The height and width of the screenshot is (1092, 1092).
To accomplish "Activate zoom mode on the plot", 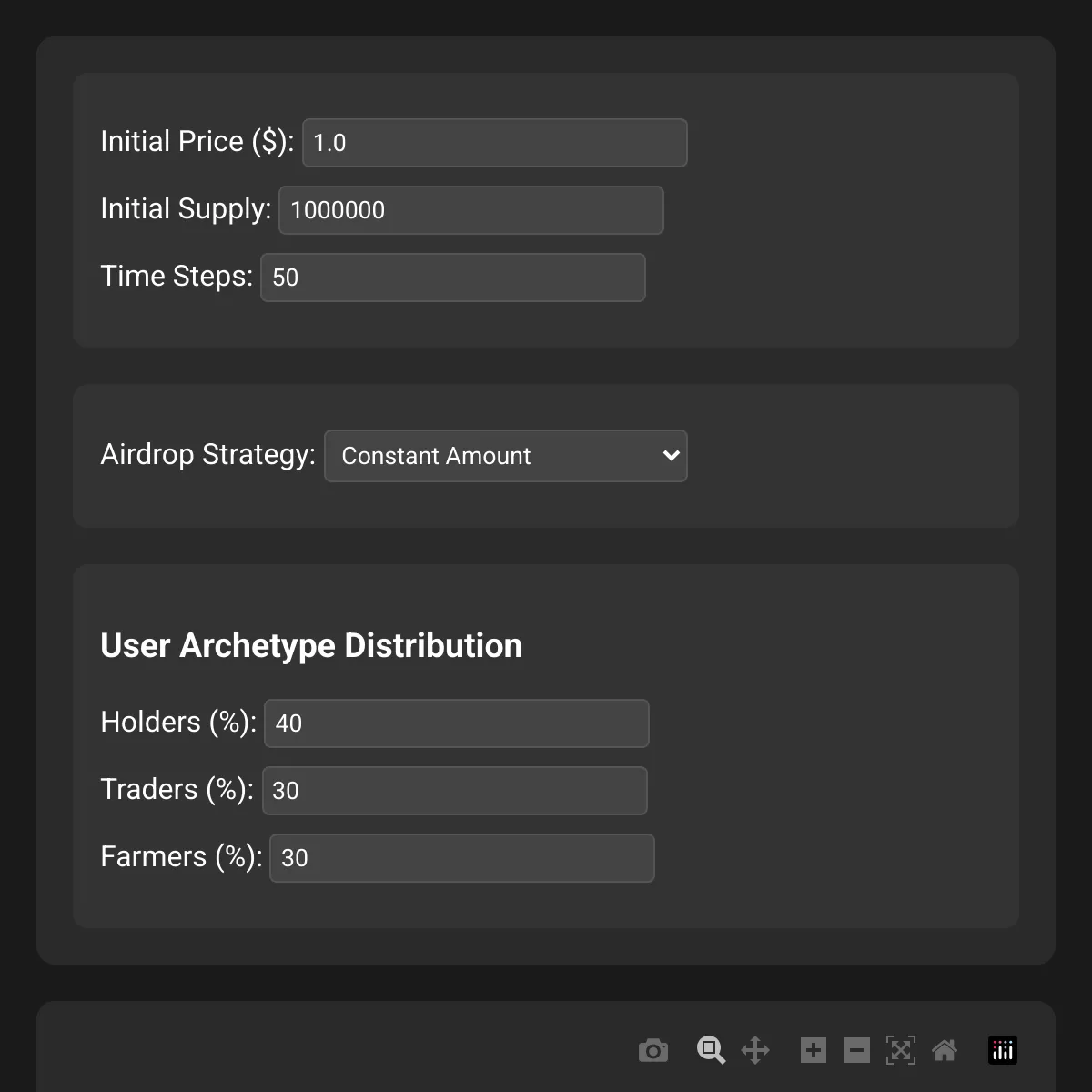I will pos(711,1050).
